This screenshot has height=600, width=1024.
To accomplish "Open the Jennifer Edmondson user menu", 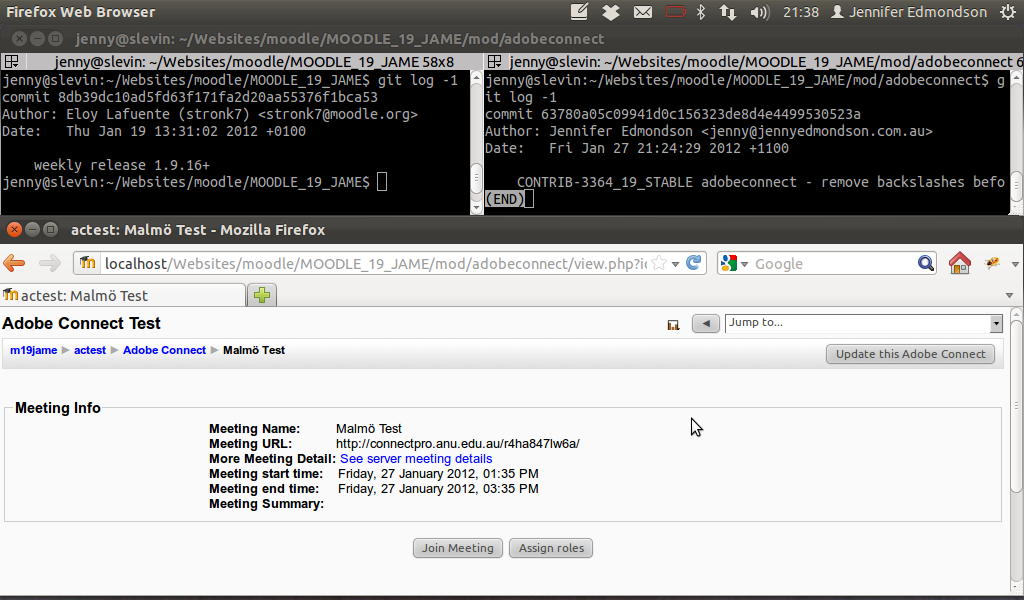I will point(908,12).
